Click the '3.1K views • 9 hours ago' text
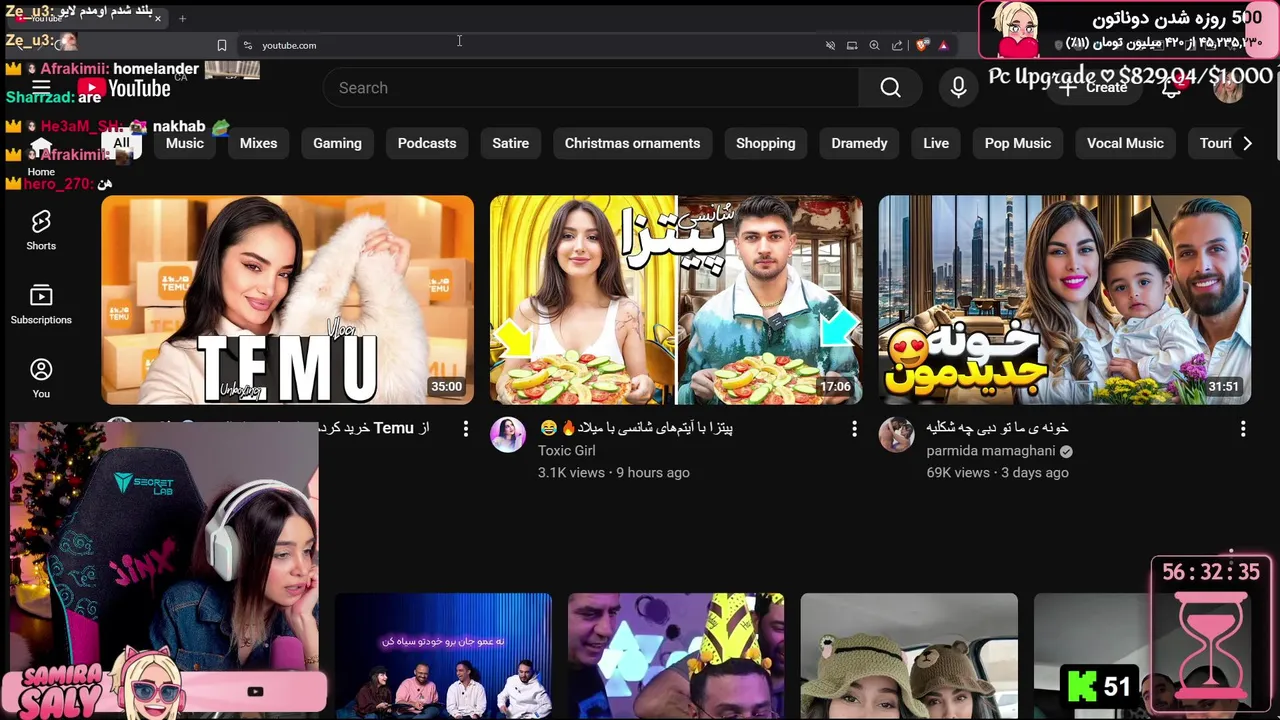The width and height of the screenshot is (1280, 720). [614, 473]
